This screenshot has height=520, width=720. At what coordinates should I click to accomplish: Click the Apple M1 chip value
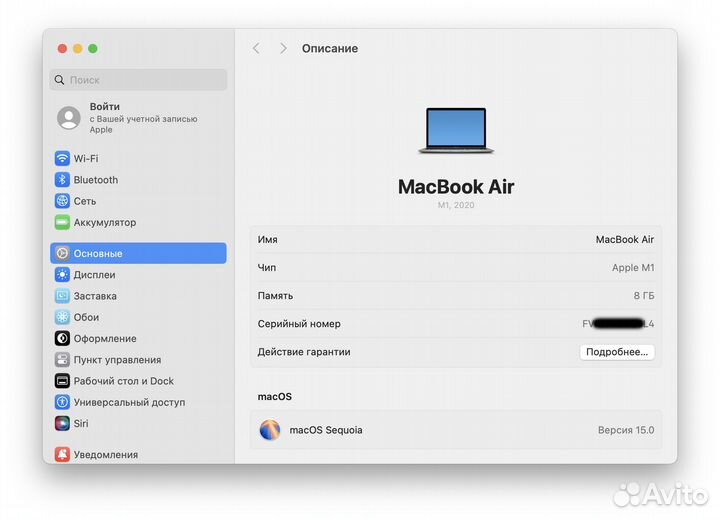[633, 267]
